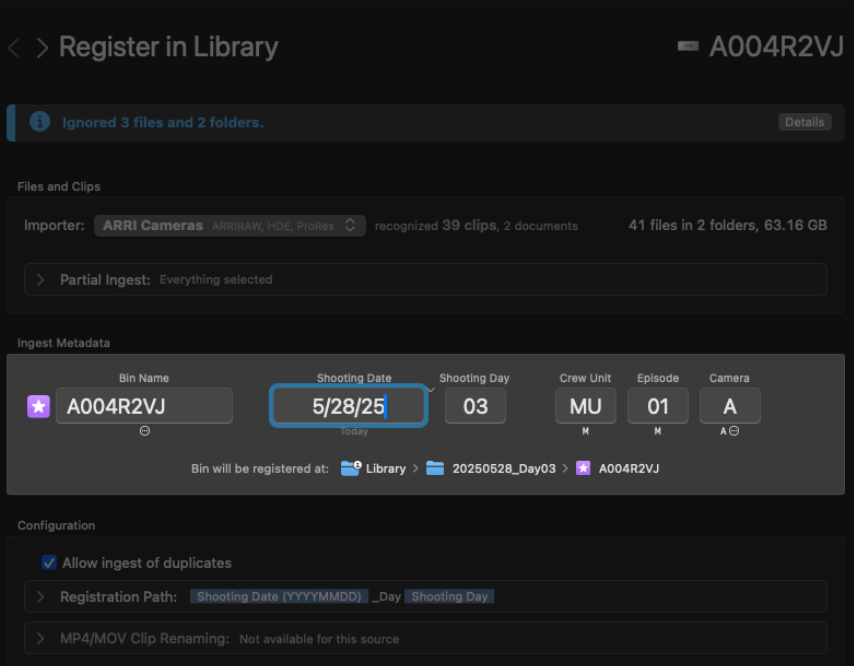The width and height of the screenshot is (854, 666).
Task: Click the circled minus icon under Camera field
Action: pos(734,431)
